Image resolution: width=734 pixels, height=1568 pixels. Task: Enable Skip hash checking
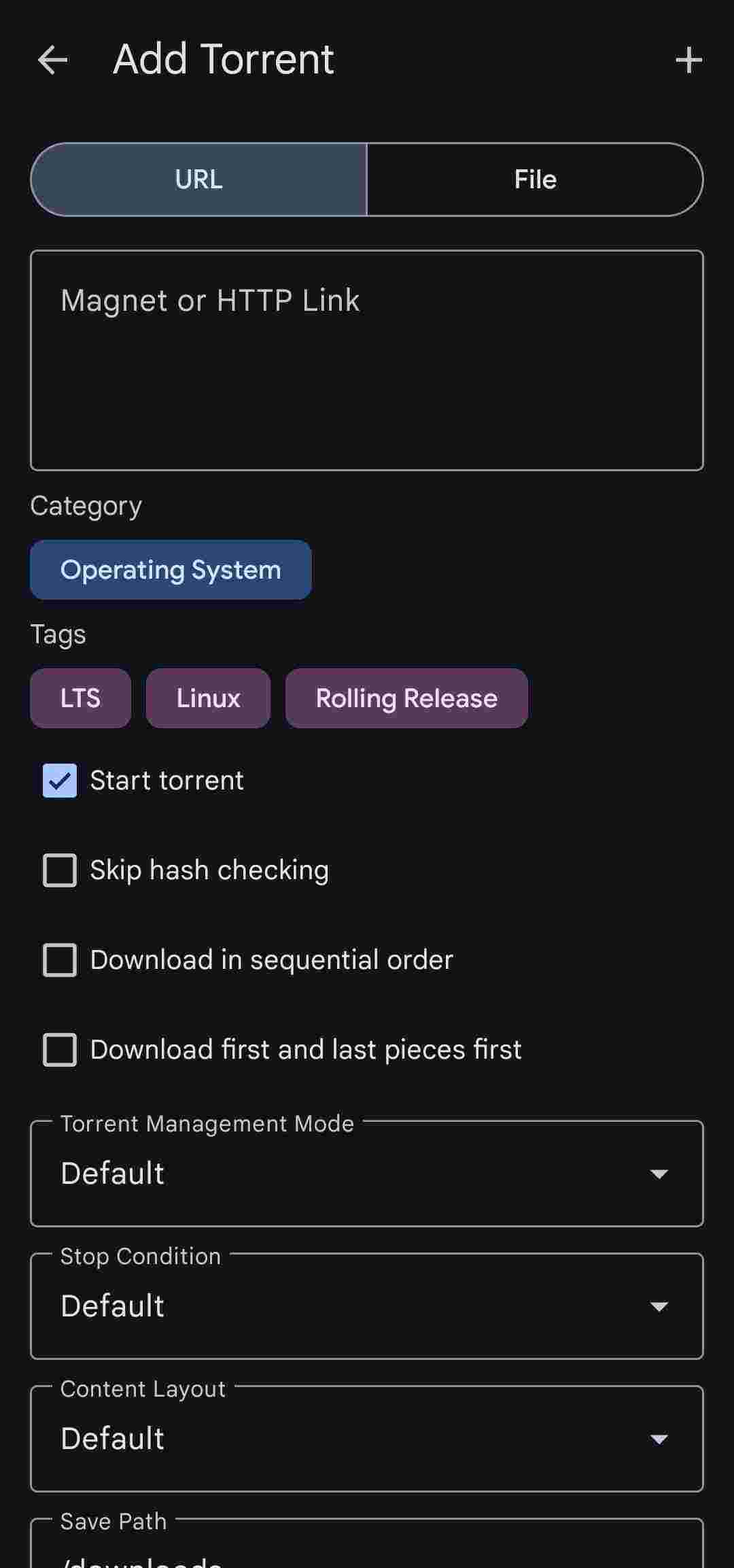click(60, 870)
